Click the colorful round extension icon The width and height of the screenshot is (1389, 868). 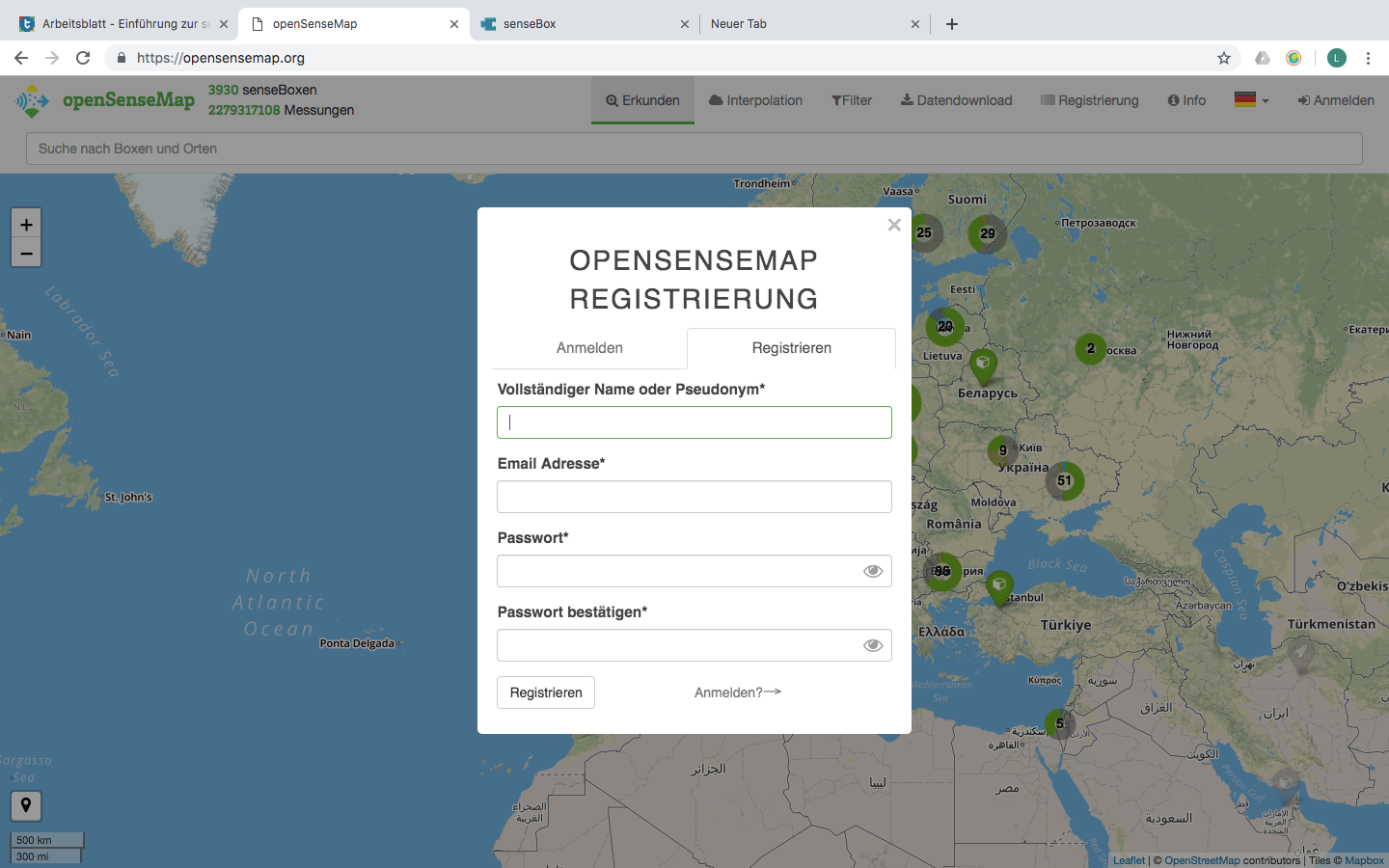[1294, 58]
